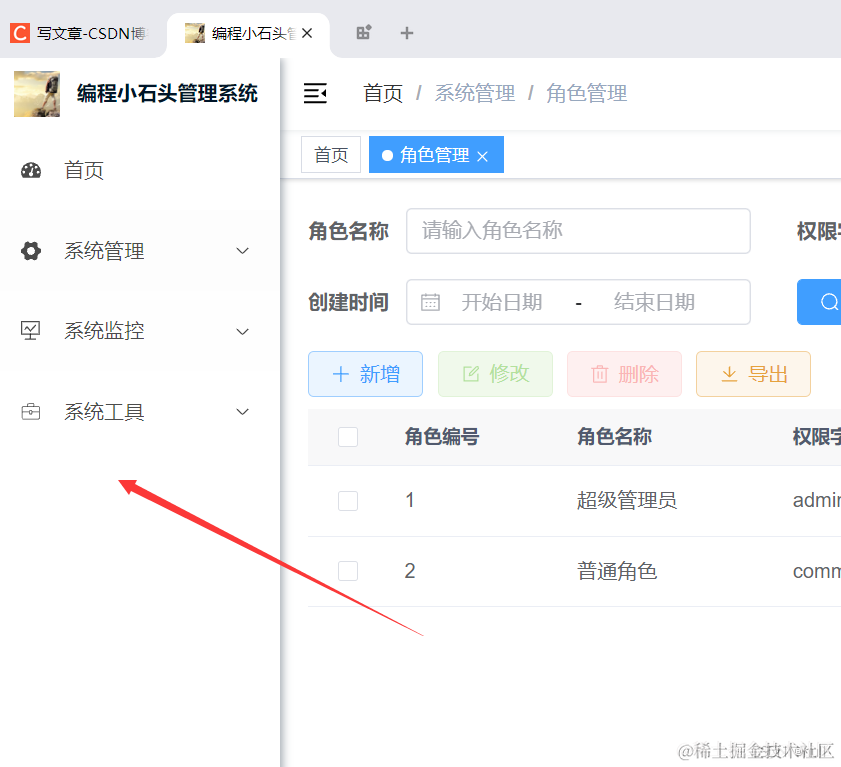
Task: Check the row for 超级管理员
Action: 348,501
